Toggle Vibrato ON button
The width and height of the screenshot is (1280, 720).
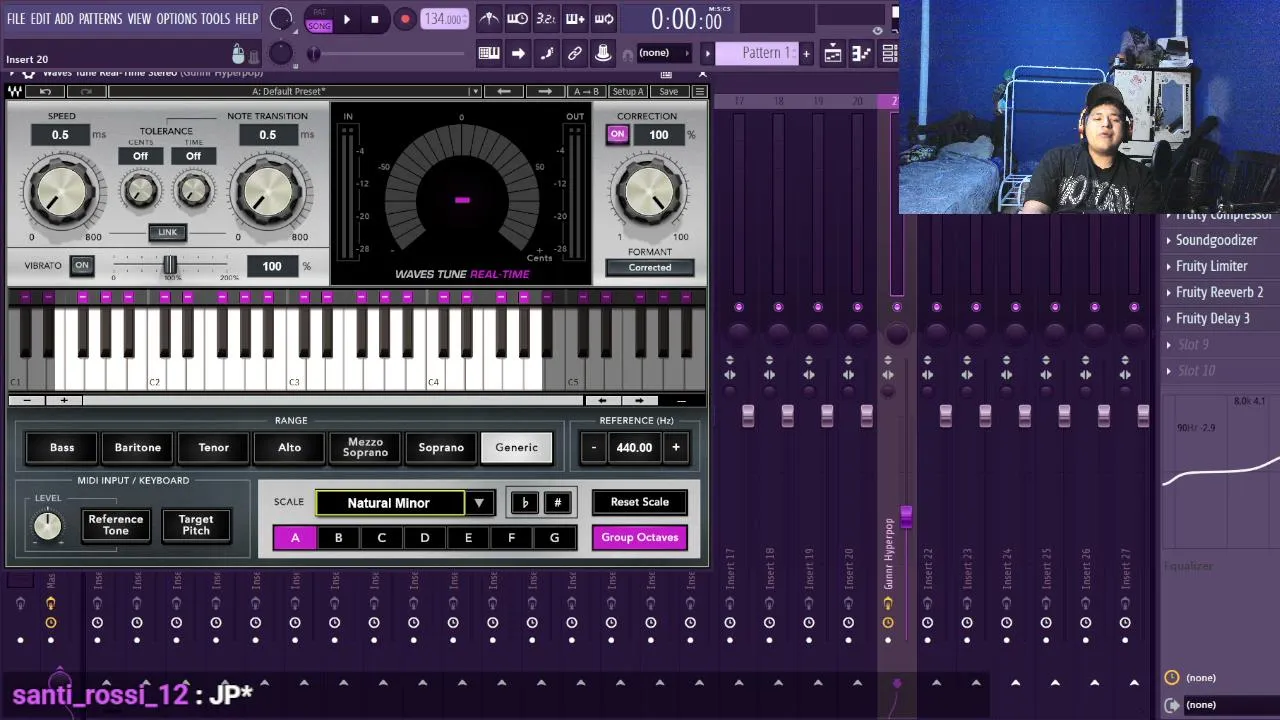[x=82, y=265]
